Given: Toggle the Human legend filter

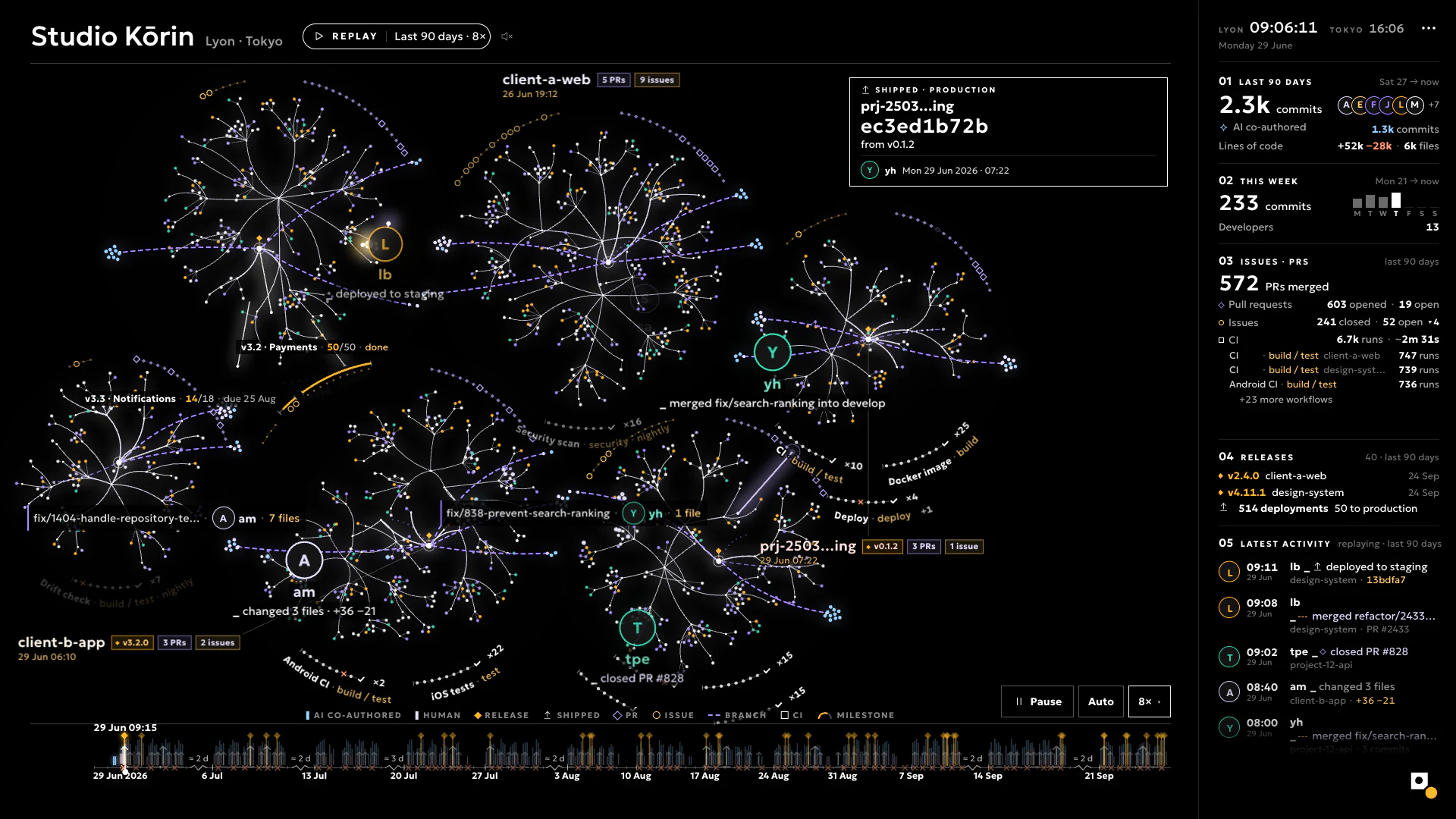Looking at the screenshot, I should pos(438,715).
